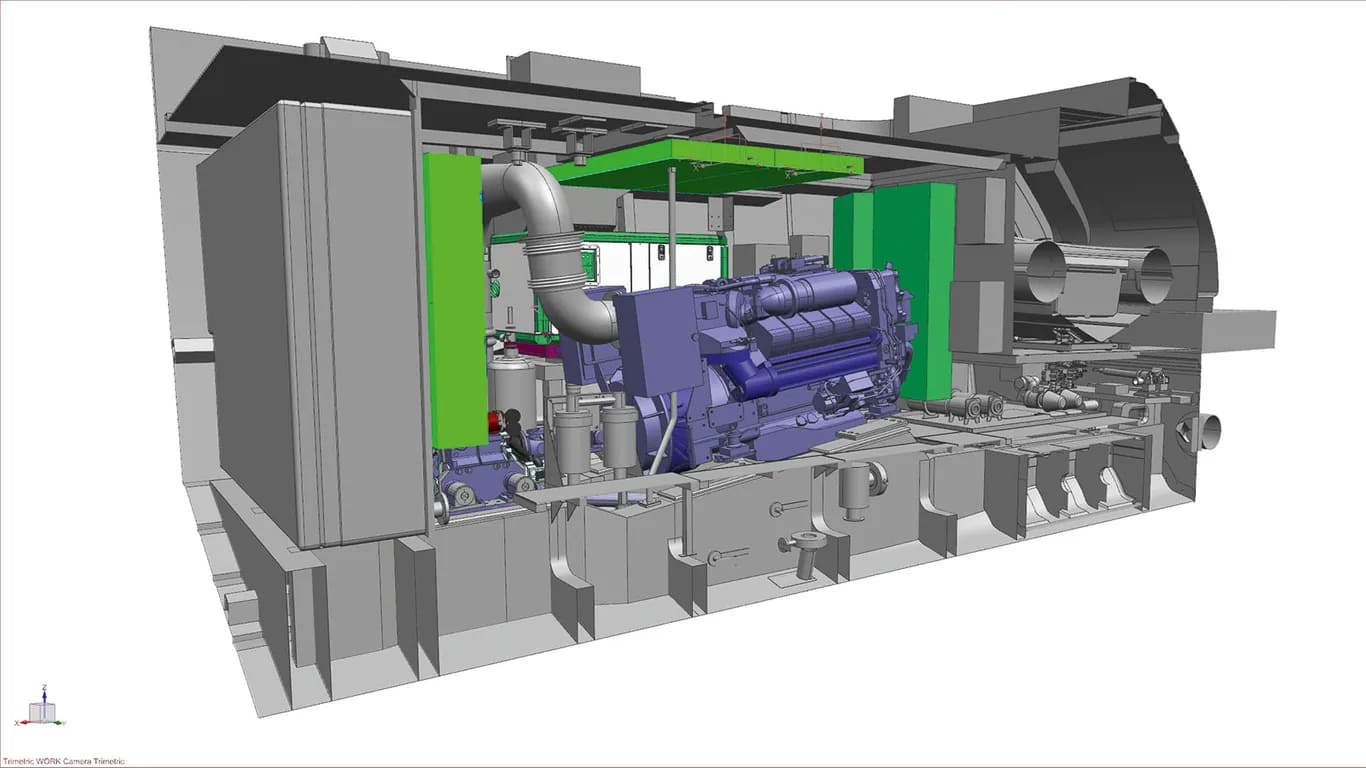Click the XYZ view orientation triad

click(x=42, y=707)
